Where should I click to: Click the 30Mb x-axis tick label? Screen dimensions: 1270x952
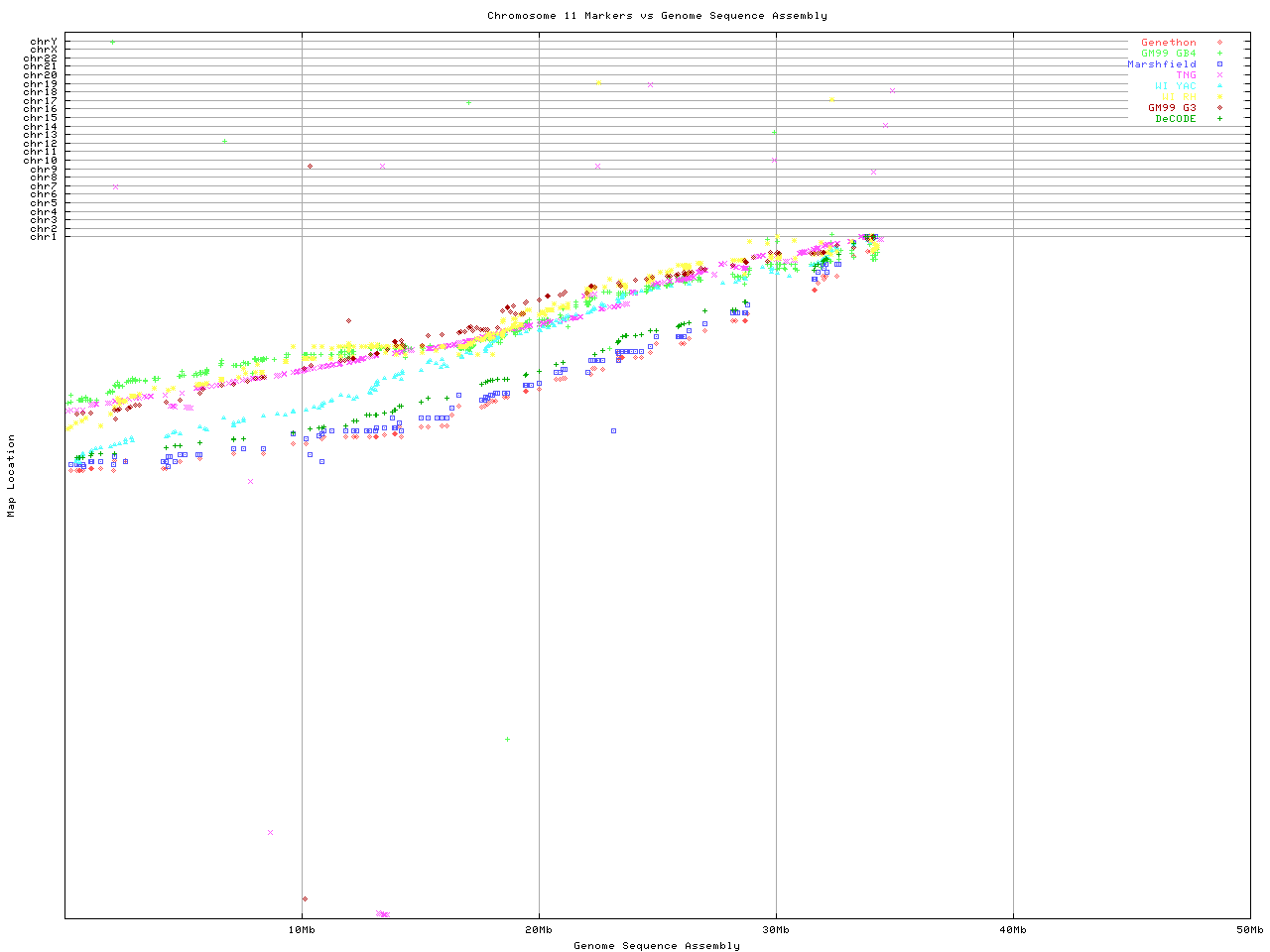pyautogui.click(x=776, y=930)
